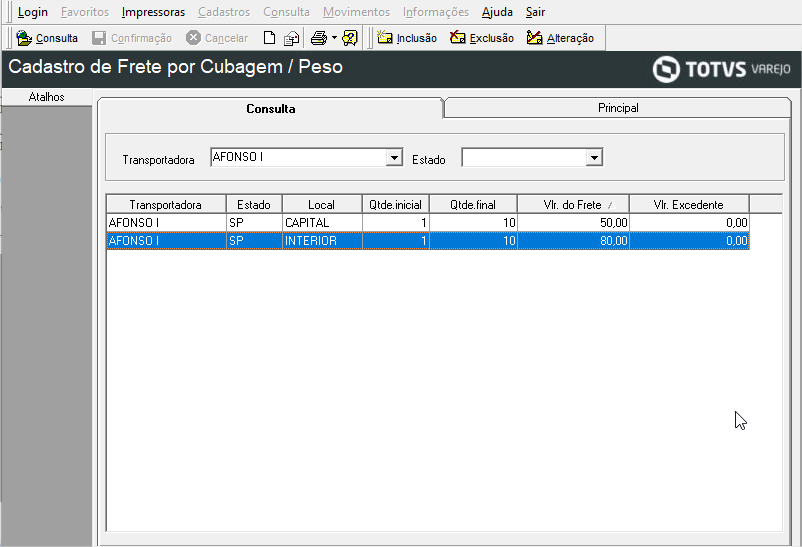Open the Impressoras menu

pyautogui.click(x=153, y=12)
